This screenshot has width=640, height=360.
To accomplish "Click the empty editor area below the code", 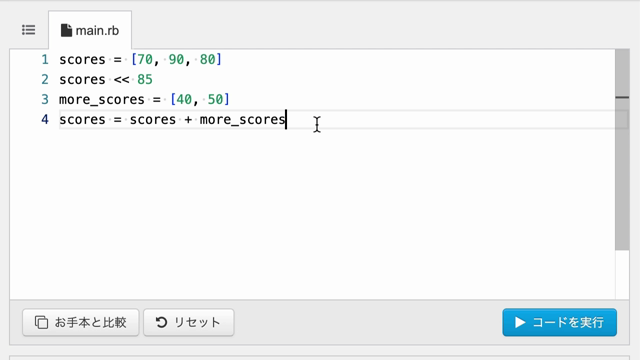I will pos(312,214).
